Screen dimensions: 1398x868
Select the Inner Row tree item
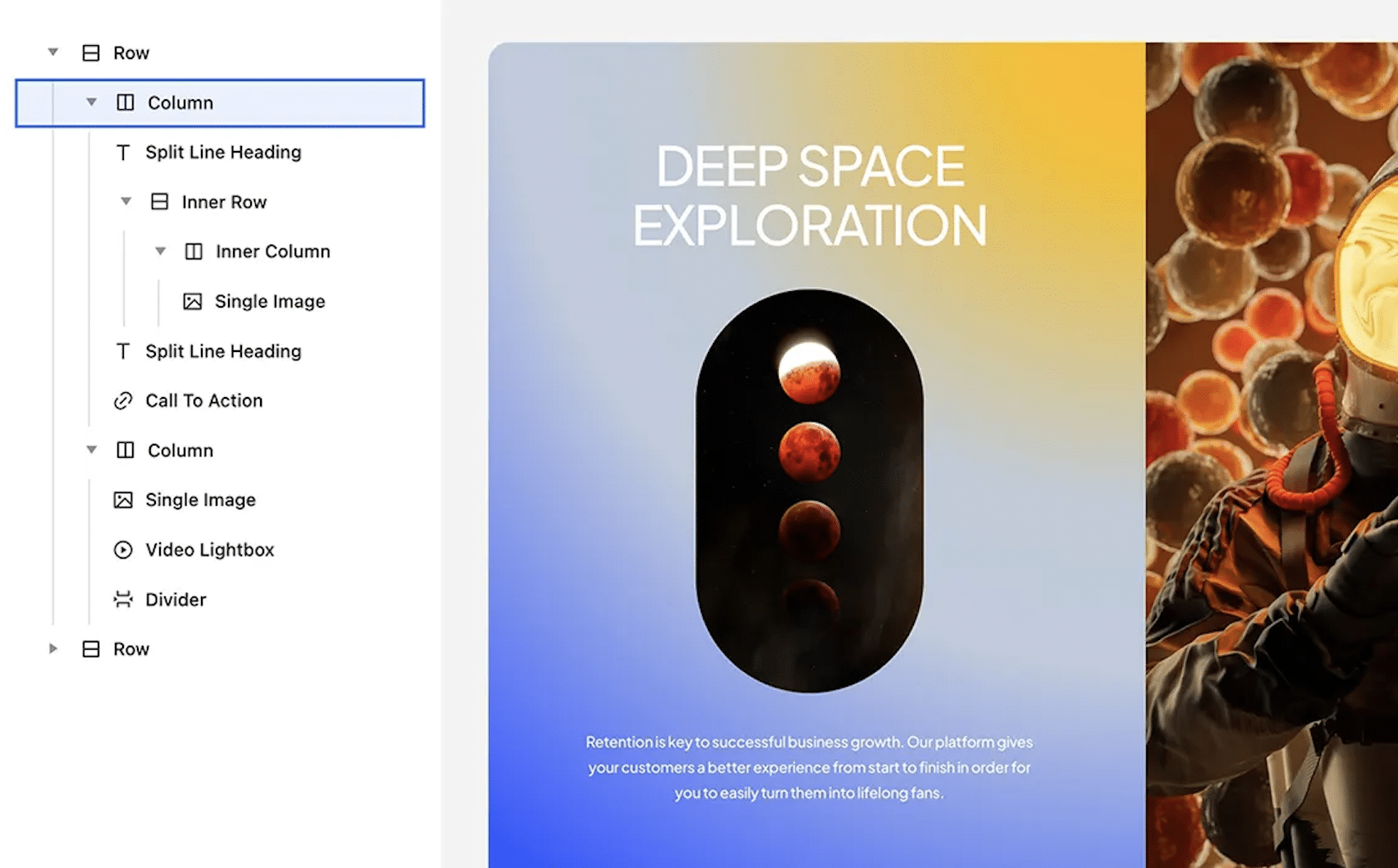tap(224, 202)
